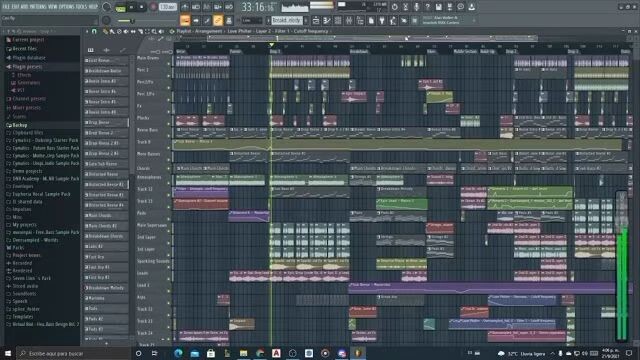Click the export download arrow icon

[471, 7]
